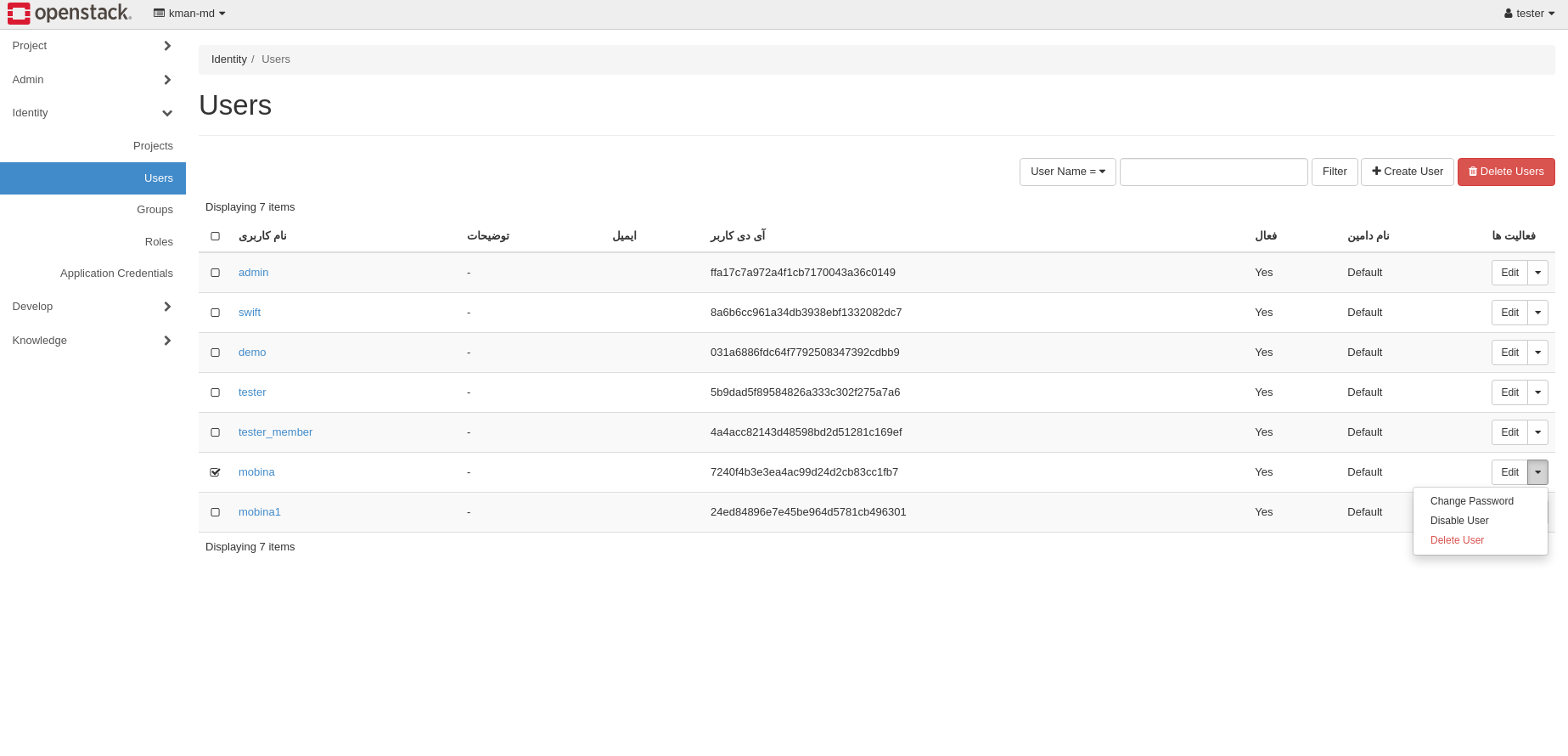Expand the Develop sidebar section
This screenshot has width=1568, height=756.
coord(92,307)
